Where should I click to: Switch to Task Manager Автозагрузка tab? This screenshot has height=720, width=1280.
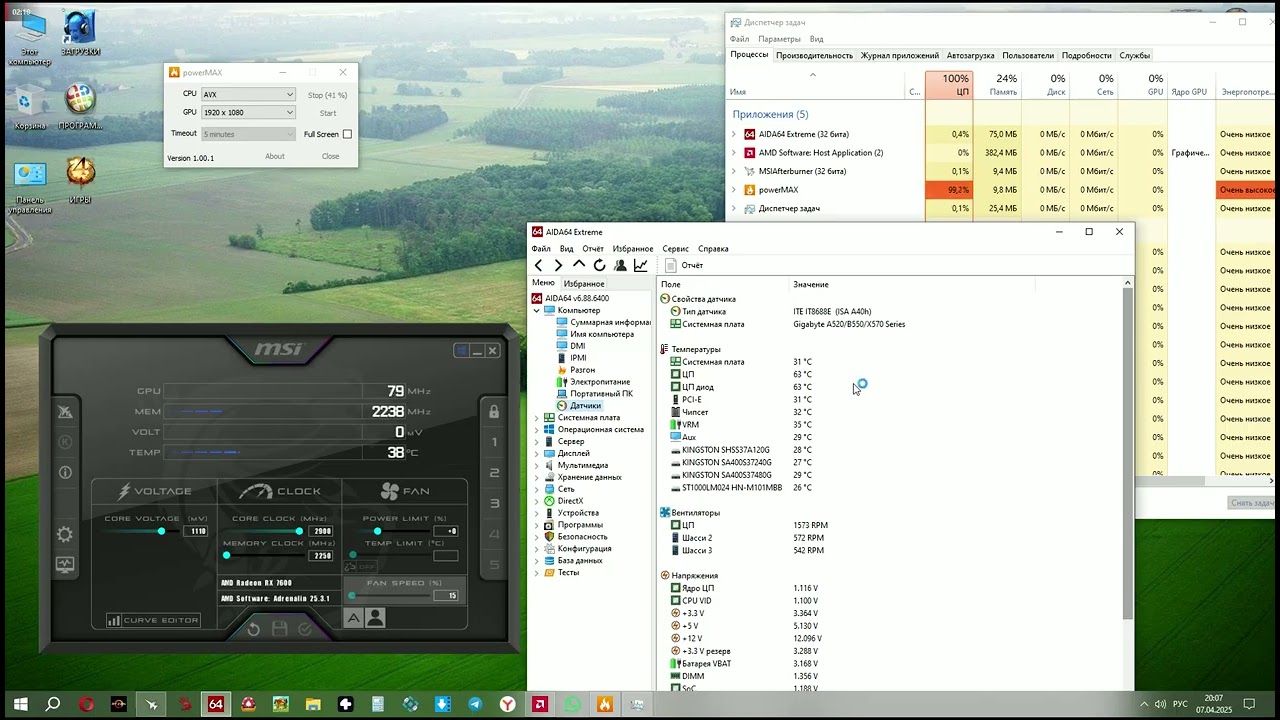coord(970,55)
